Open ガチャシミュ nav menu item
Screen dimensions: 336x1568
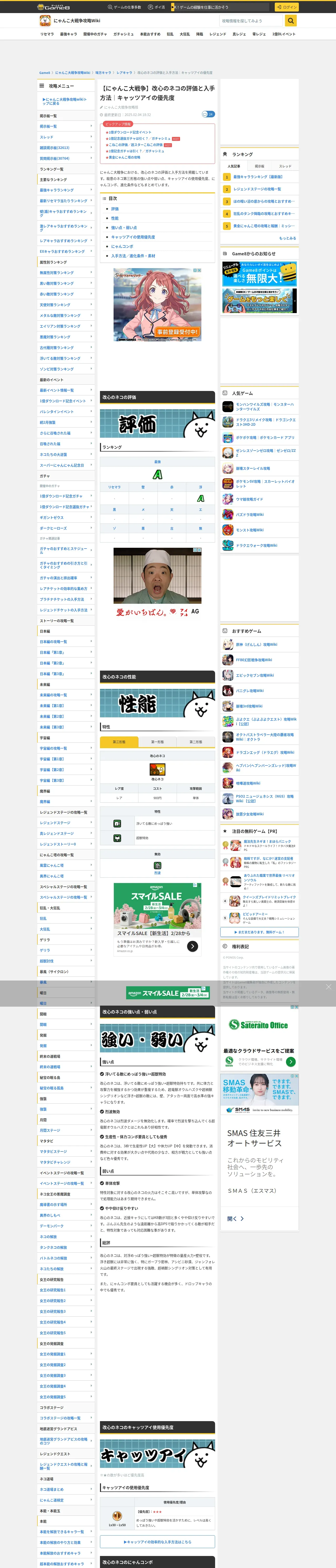[x=123, y=34]
